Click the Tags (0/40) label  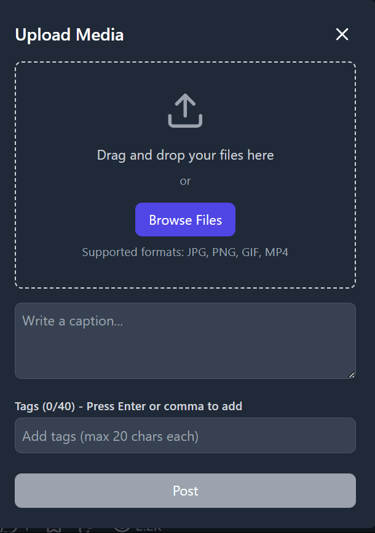45,406
